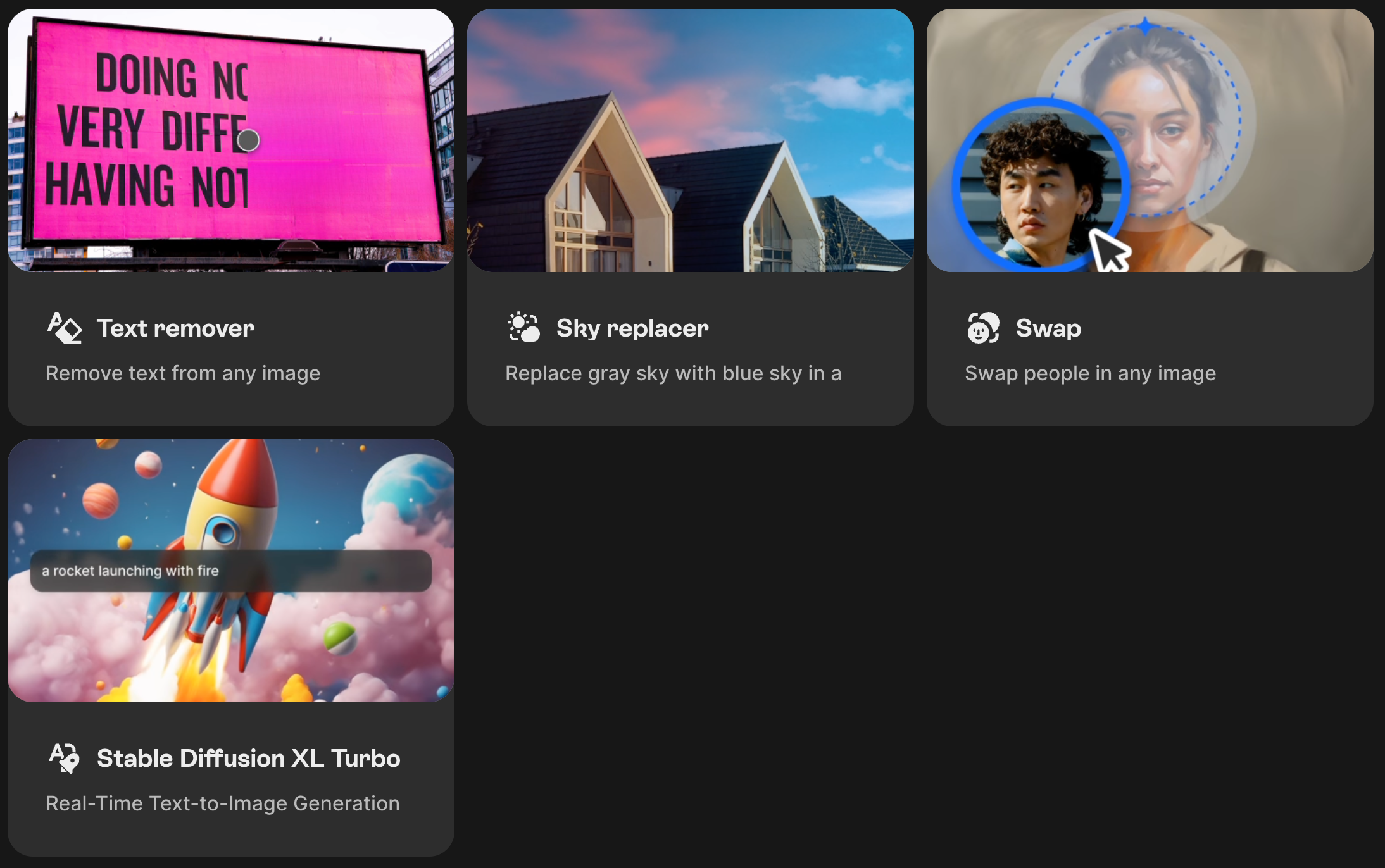Click the Text remover eraser icon
The image size is (1385, 868).
coord(65,328)
